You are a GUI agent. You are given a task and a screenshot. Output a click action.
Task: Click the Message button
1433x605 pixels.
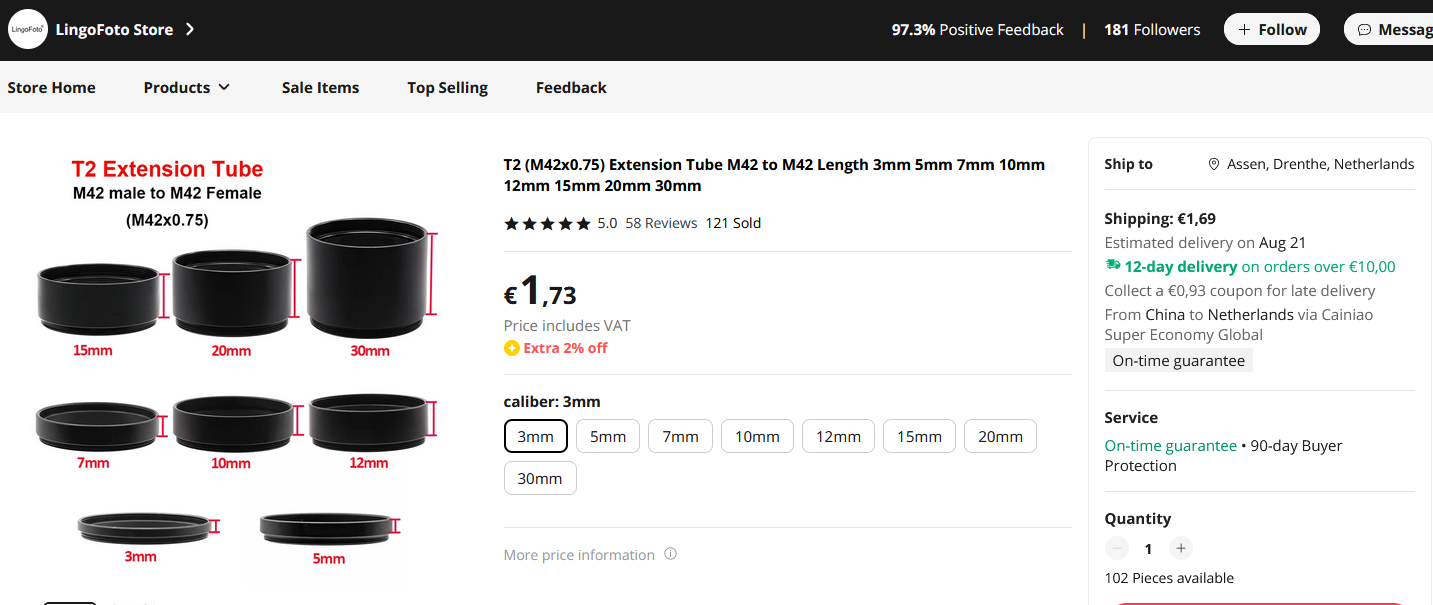1390,29
